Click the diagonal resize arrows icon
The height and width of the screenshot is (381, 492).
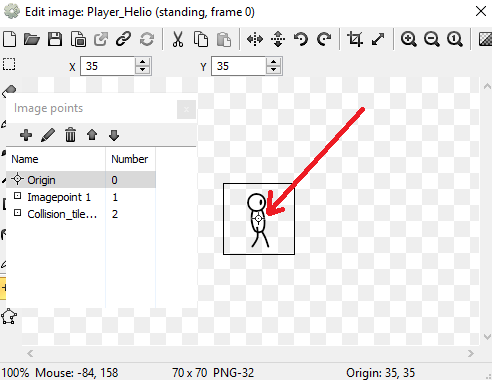(x=378, y=39)
